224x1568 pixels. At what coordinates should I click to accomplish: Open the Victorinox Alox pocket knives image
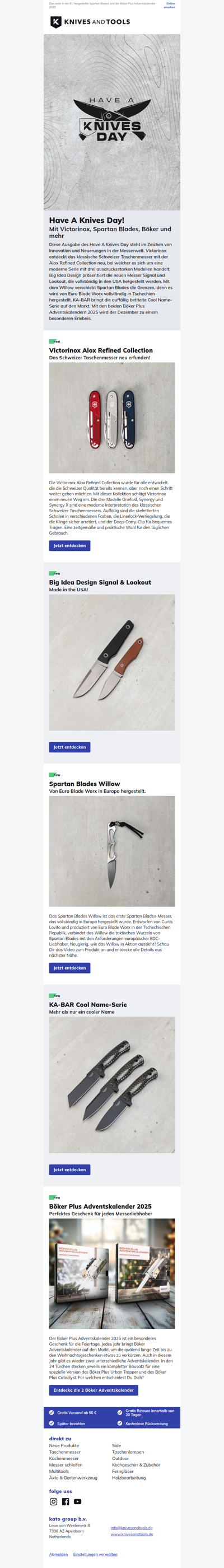click(112, 418)
